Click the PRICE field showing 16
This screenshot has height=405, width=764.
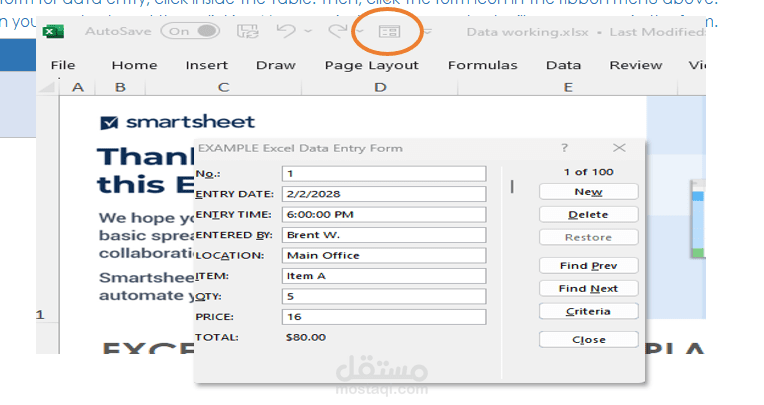pyautogui.click(x=384, y=317)
